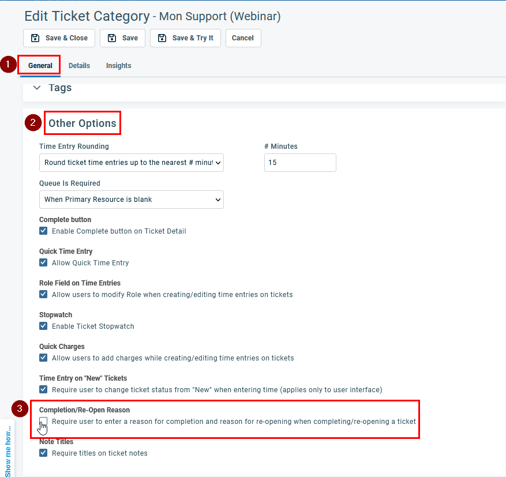506x477 pixels.
Task: Open the Queue Is Required dropdown
Action: (131, 199)
